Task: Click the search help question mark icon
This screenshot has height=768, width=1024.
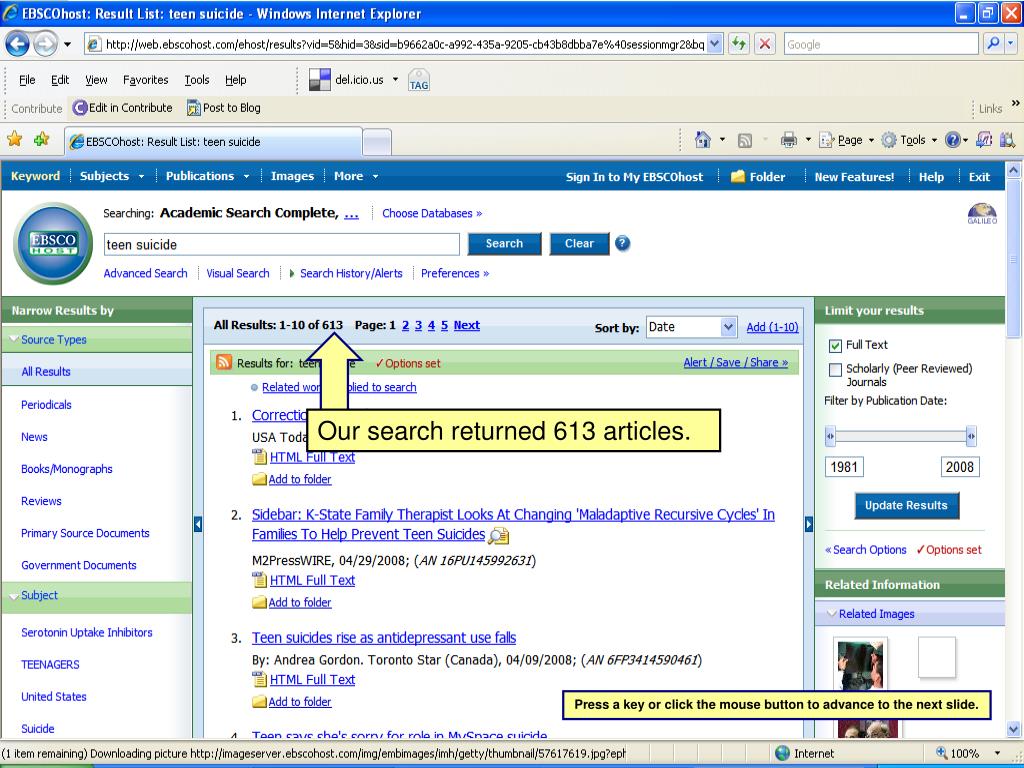Action: (622, 244)
